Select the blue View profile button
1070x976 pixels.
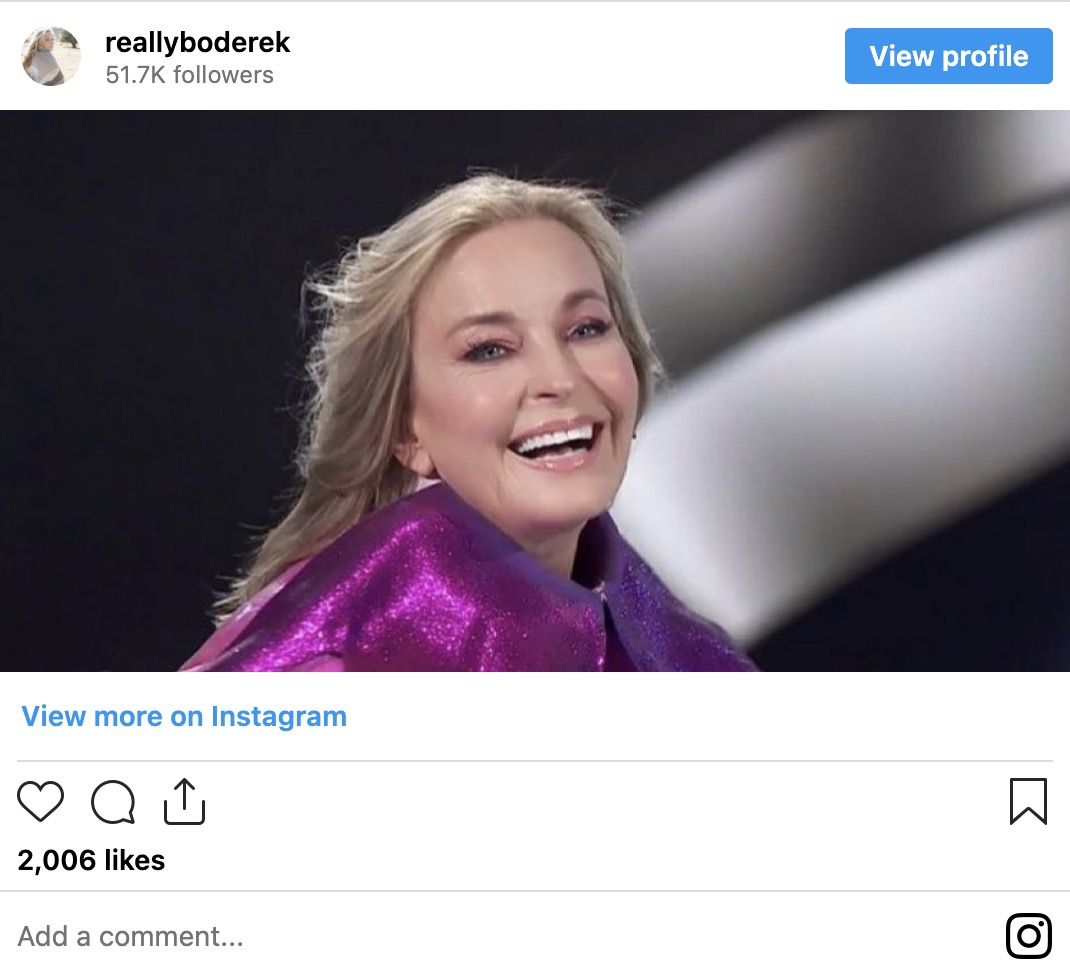[x=948, y=56]
